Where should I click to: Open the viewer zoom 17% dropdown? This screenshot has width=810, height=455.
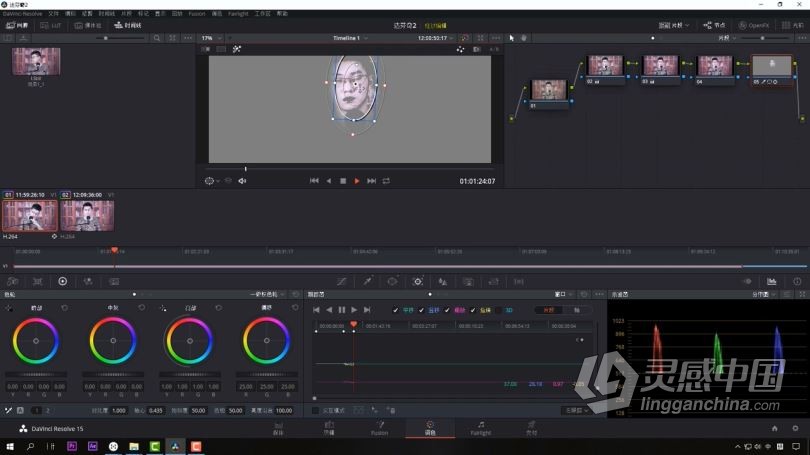212,38
